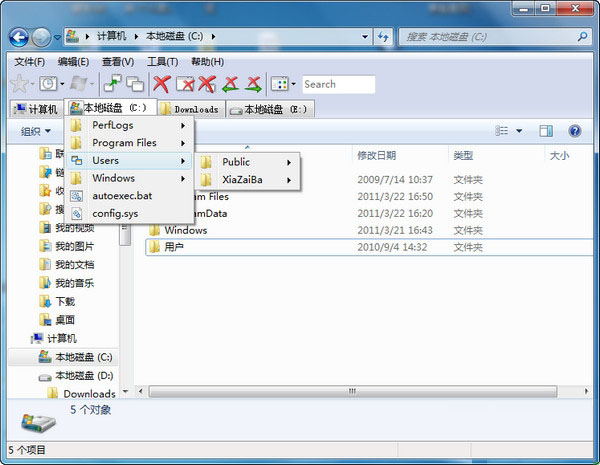Click the blue help question mark icon

tap(575, 131)
